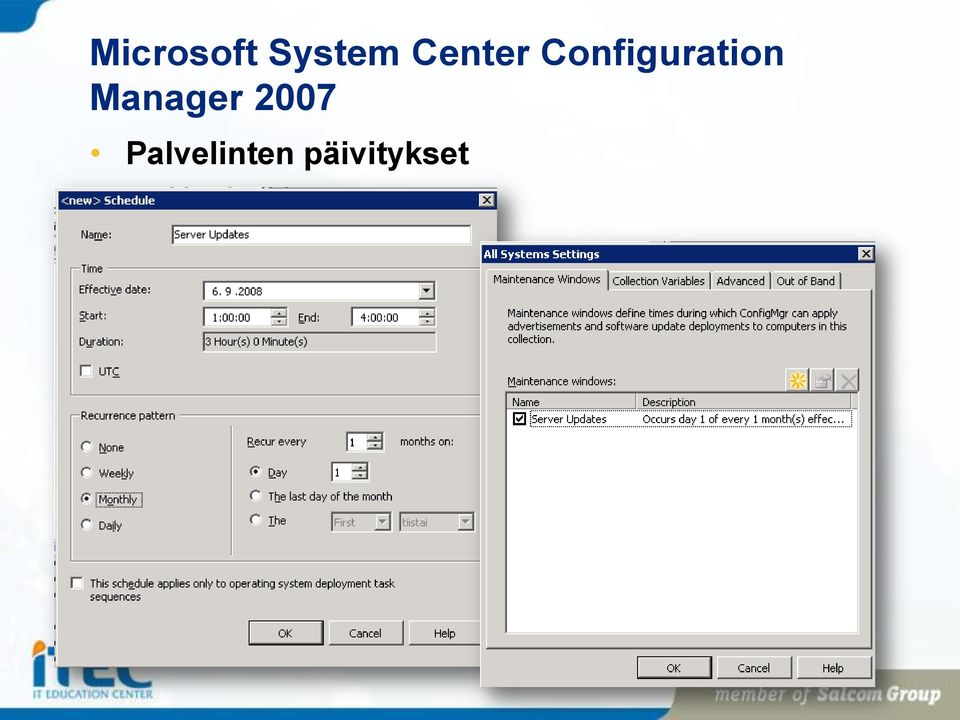Viewport: 960px width, 720px height.
Task: Click Help in the Schedule dialog
Action: (x=444, y=633)
